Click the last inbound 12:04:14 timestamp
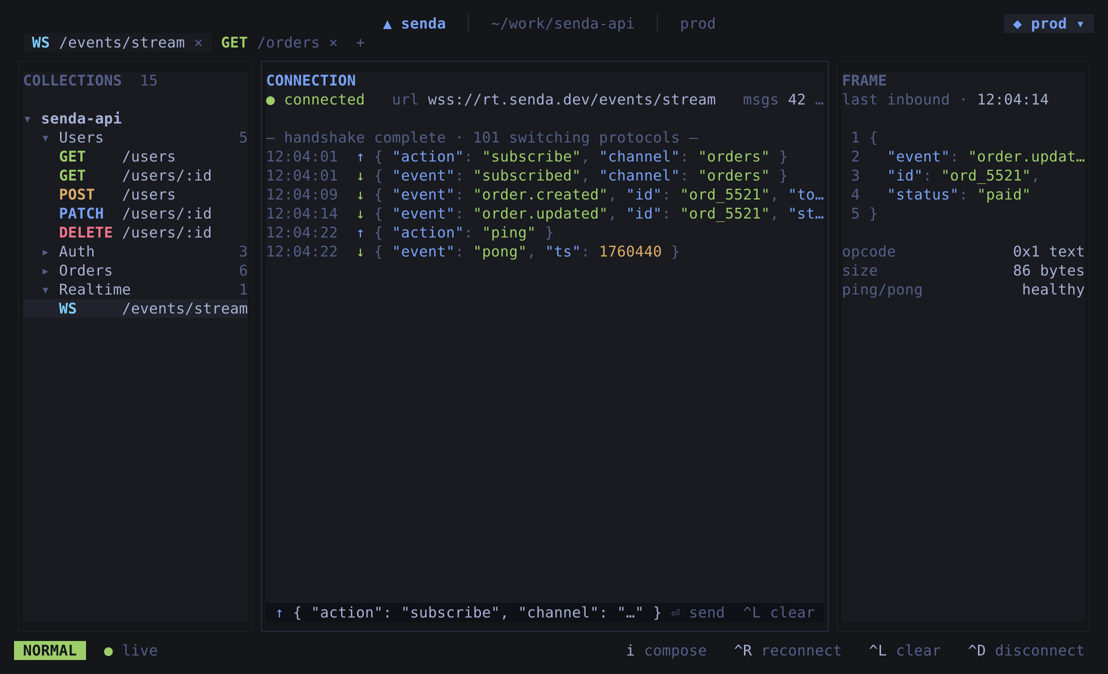Screen dimensions: 1108x674 [x=1013, y=100]
